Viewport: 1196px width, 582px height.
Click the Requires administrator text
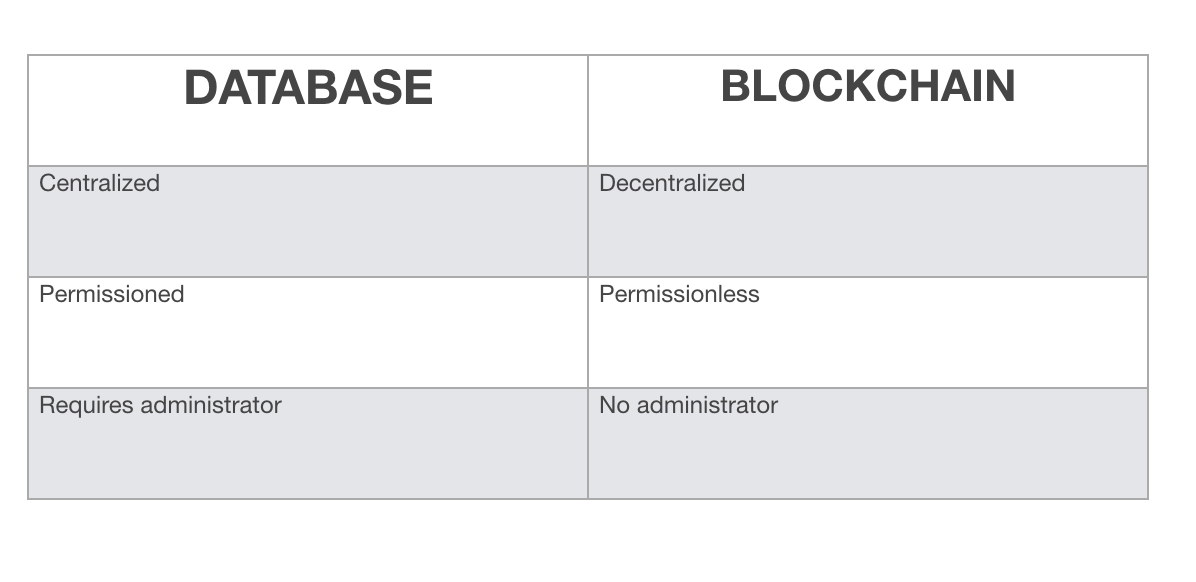coord(160,405)
